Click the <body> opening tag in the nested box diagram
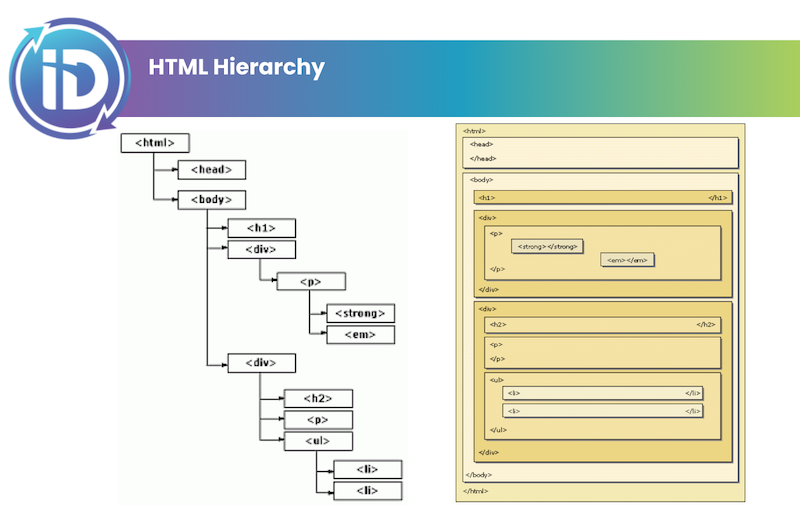800x518 pixels. click(x=482, y=180)
